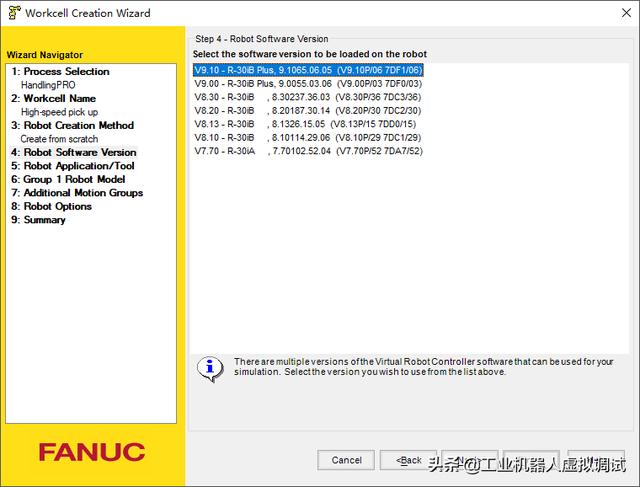
Task: Click Create from scratch entry
Action: click(59, 139)
